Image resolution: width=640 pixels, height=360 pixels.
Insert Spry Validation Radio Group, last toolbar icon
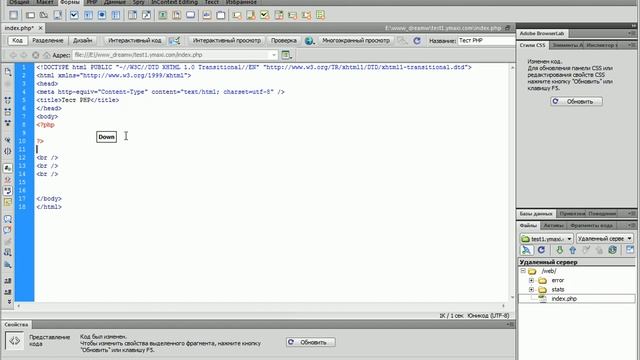tap(320, 15)
